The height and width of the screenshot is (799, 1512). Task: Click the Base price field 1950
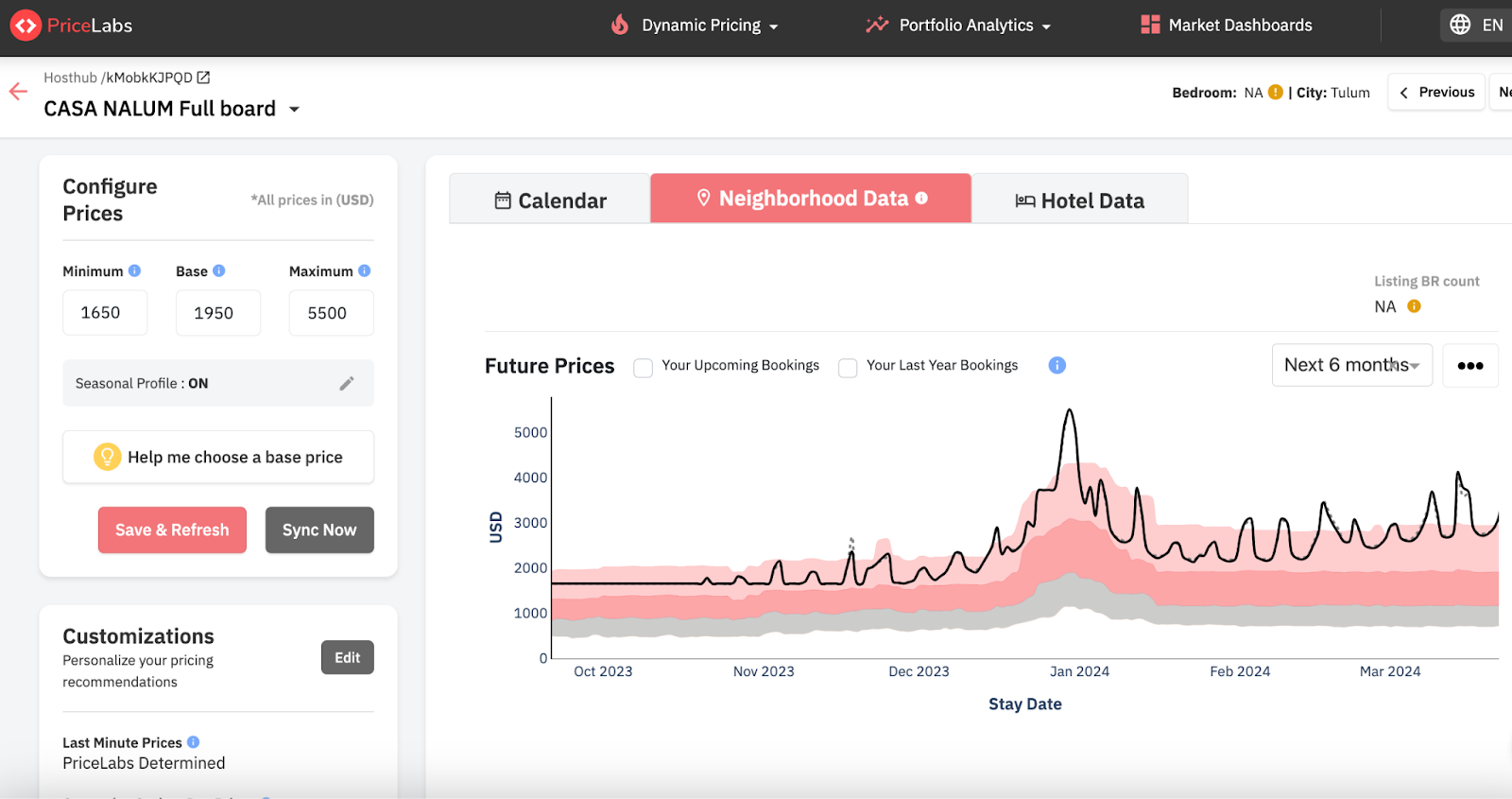click(x=218, y=313)
